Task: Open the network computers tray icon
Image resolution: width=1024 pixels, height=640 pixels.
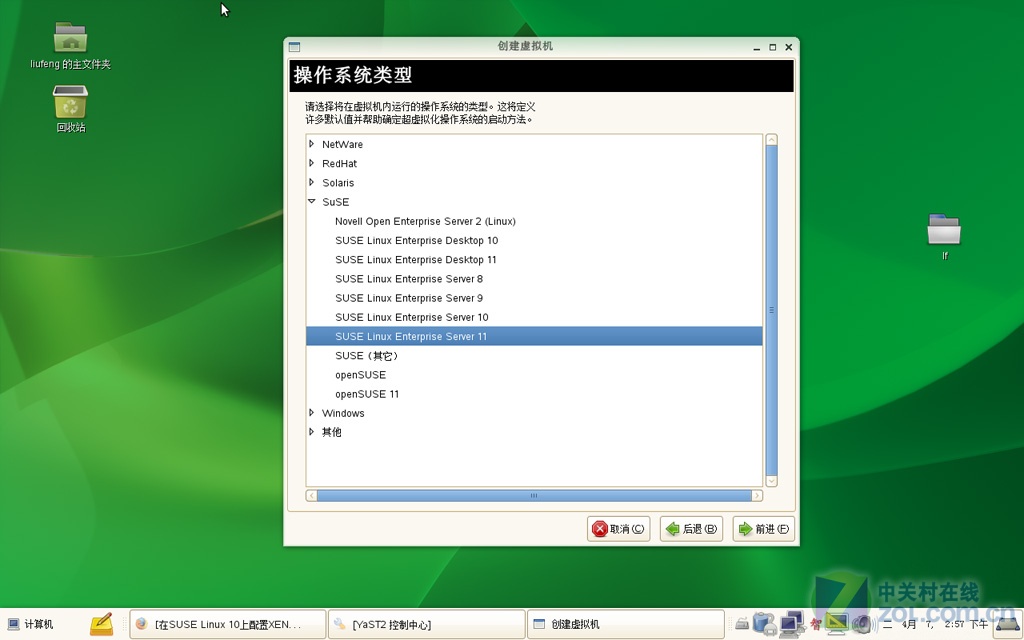Action: (x=792, y=624)
